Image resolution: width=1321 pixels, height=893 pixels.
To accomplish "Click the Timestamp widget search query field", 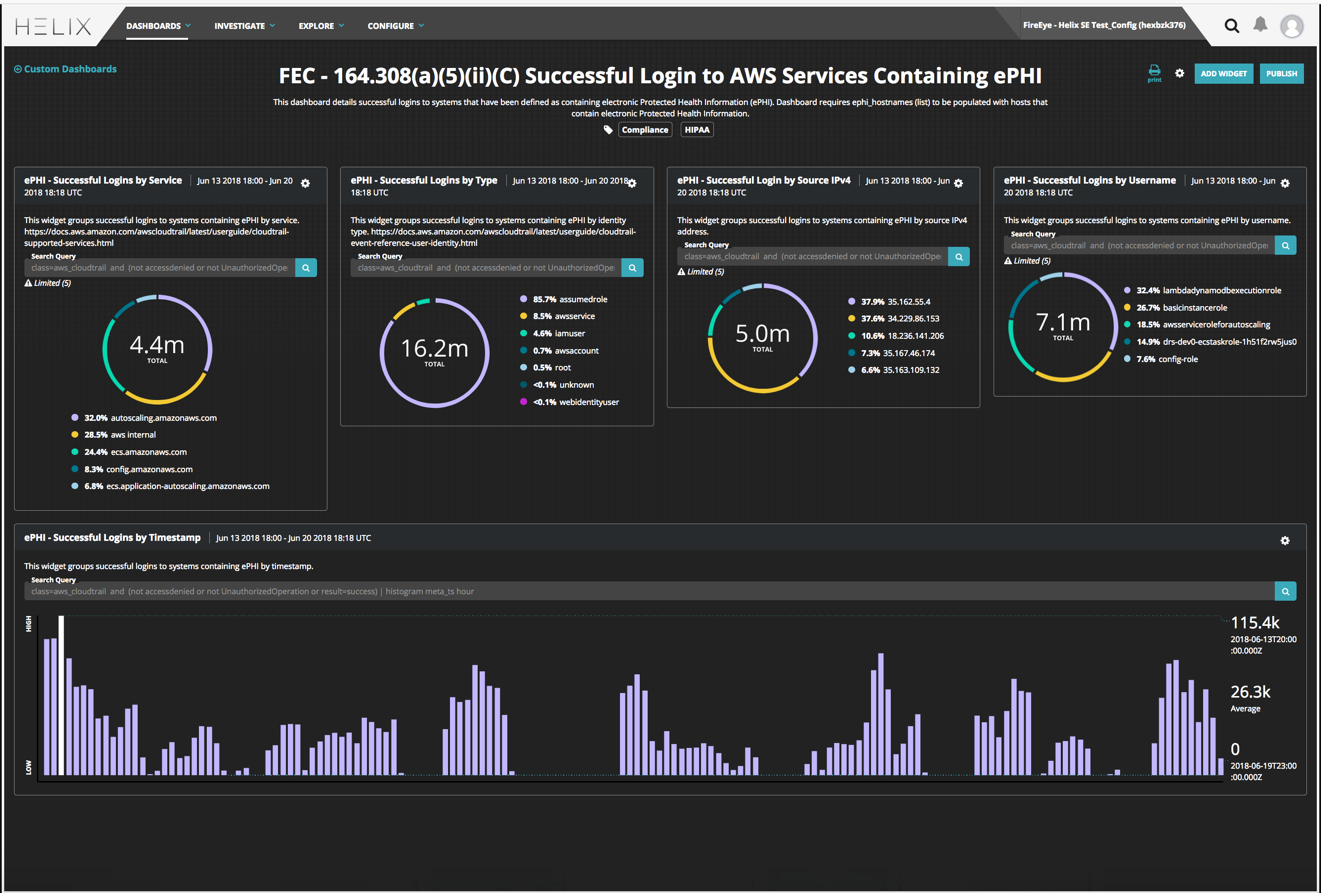I will tap(650, 591).
